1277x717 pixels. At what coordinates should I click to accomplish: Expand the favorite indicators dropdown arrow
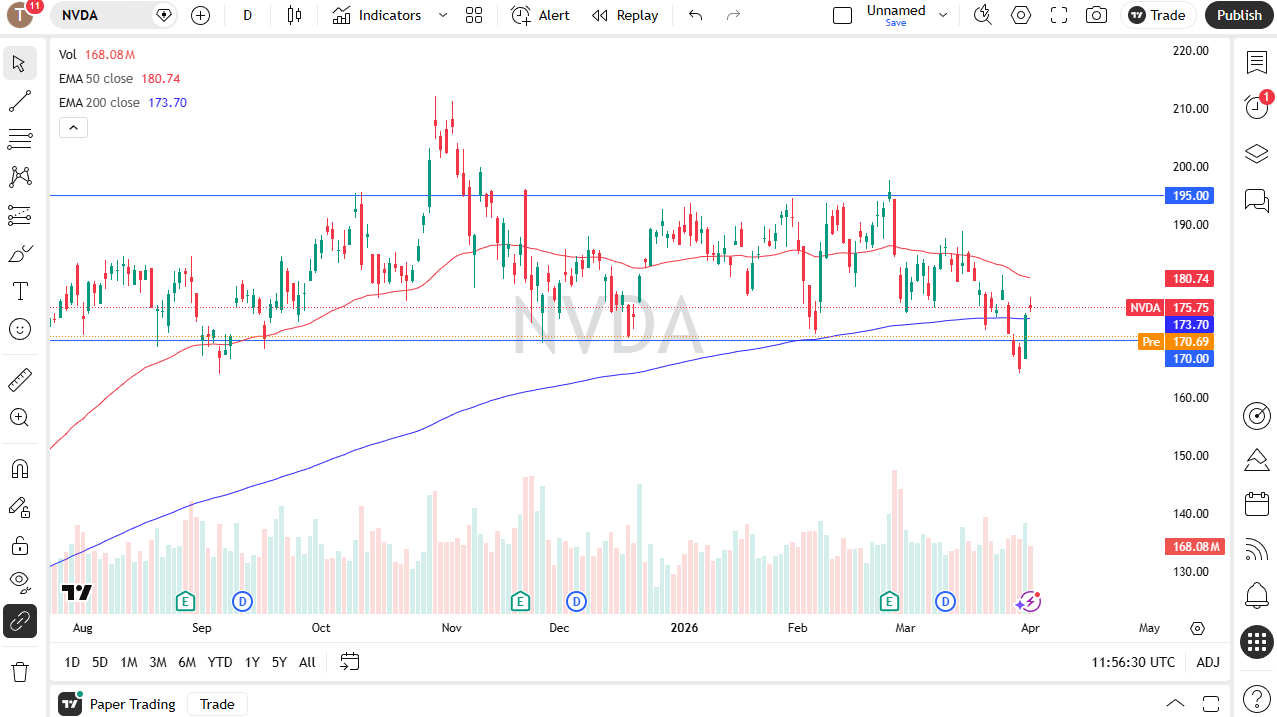pyautogui.click(x=443, y=15)
